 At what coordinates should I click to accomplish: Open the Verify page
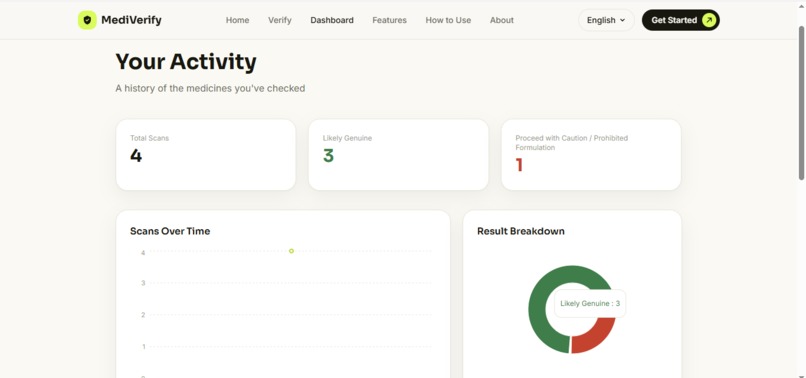[280, 20]
